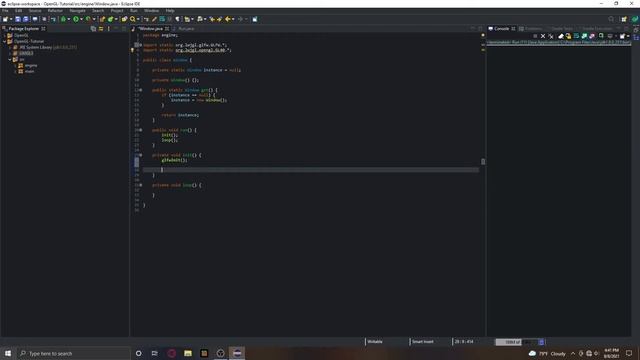
Task: Collapse the src folder node
Action: [10, 59]
